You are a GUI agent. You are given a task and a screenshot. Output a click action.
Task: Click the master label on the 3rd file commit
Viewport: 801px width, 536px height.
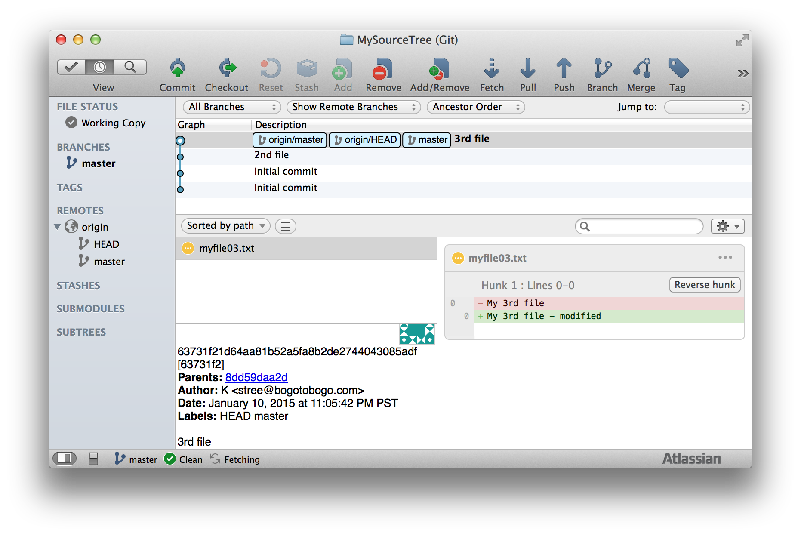427,139
